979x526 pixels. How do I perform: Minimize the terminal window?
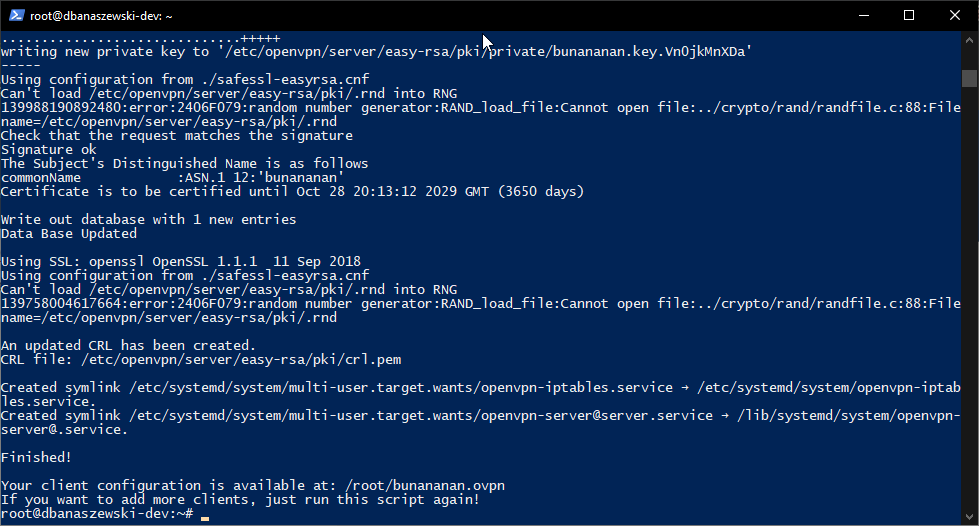(862, 16)
